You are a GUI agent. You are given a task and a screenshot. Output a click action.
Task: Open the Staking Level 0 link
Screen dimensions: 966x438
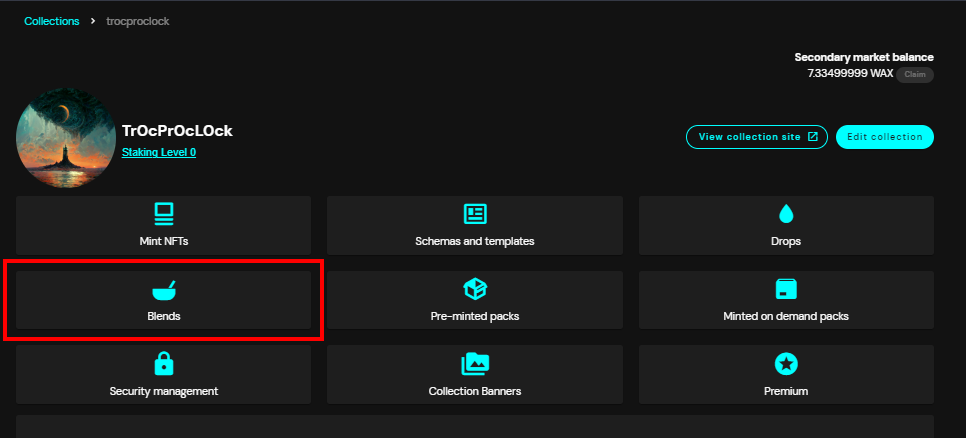[x=159, y=152]
